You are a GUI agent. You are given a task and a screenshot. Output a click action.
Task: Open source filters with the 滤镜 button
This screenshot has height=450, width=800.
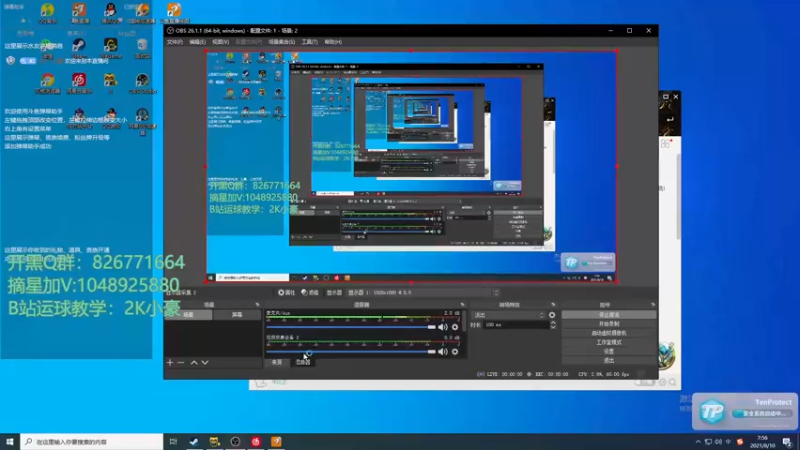click(310, 292)
